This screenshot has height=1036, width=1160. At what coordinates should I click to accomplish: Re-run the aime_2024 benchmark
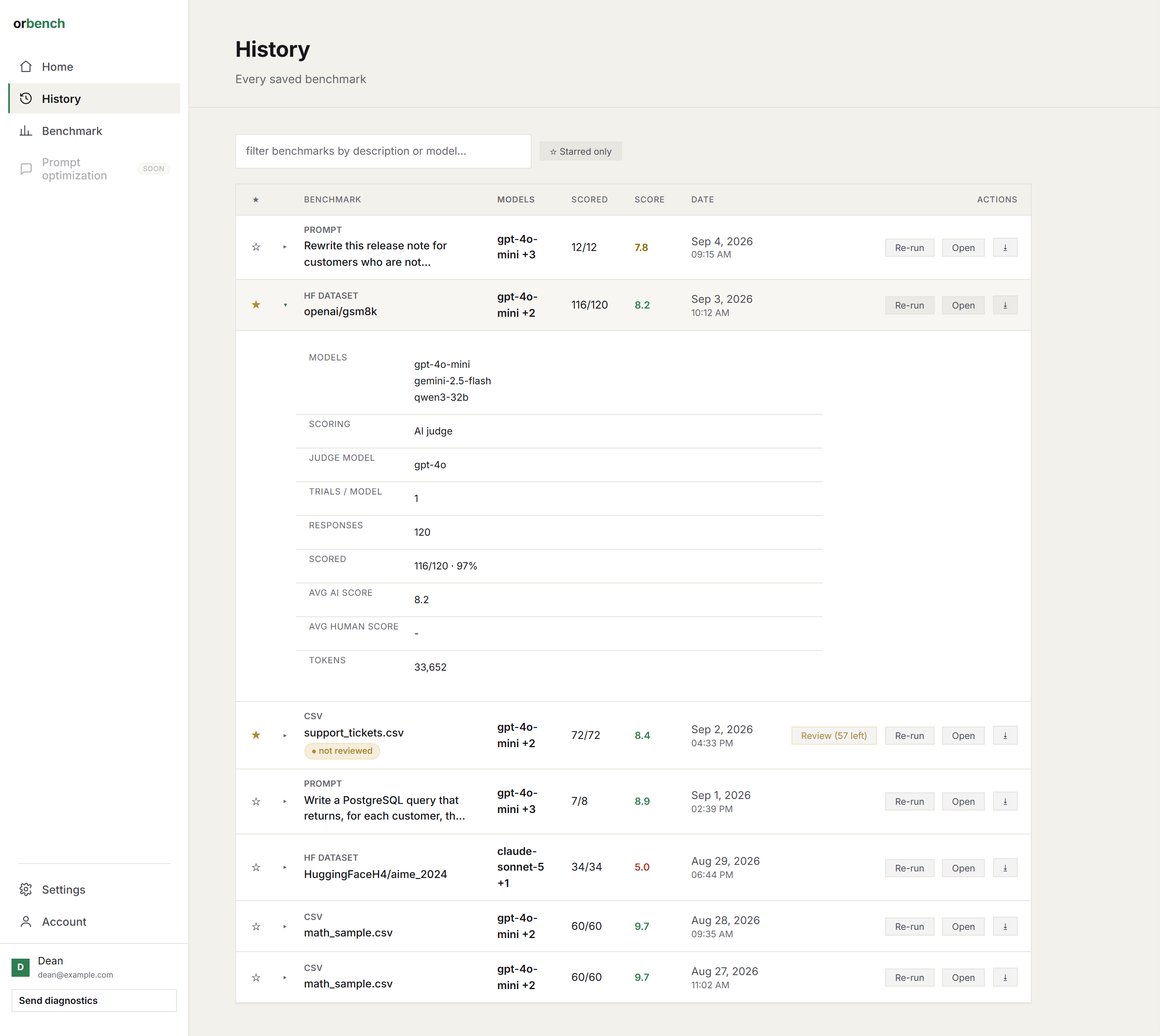[909, 868]
